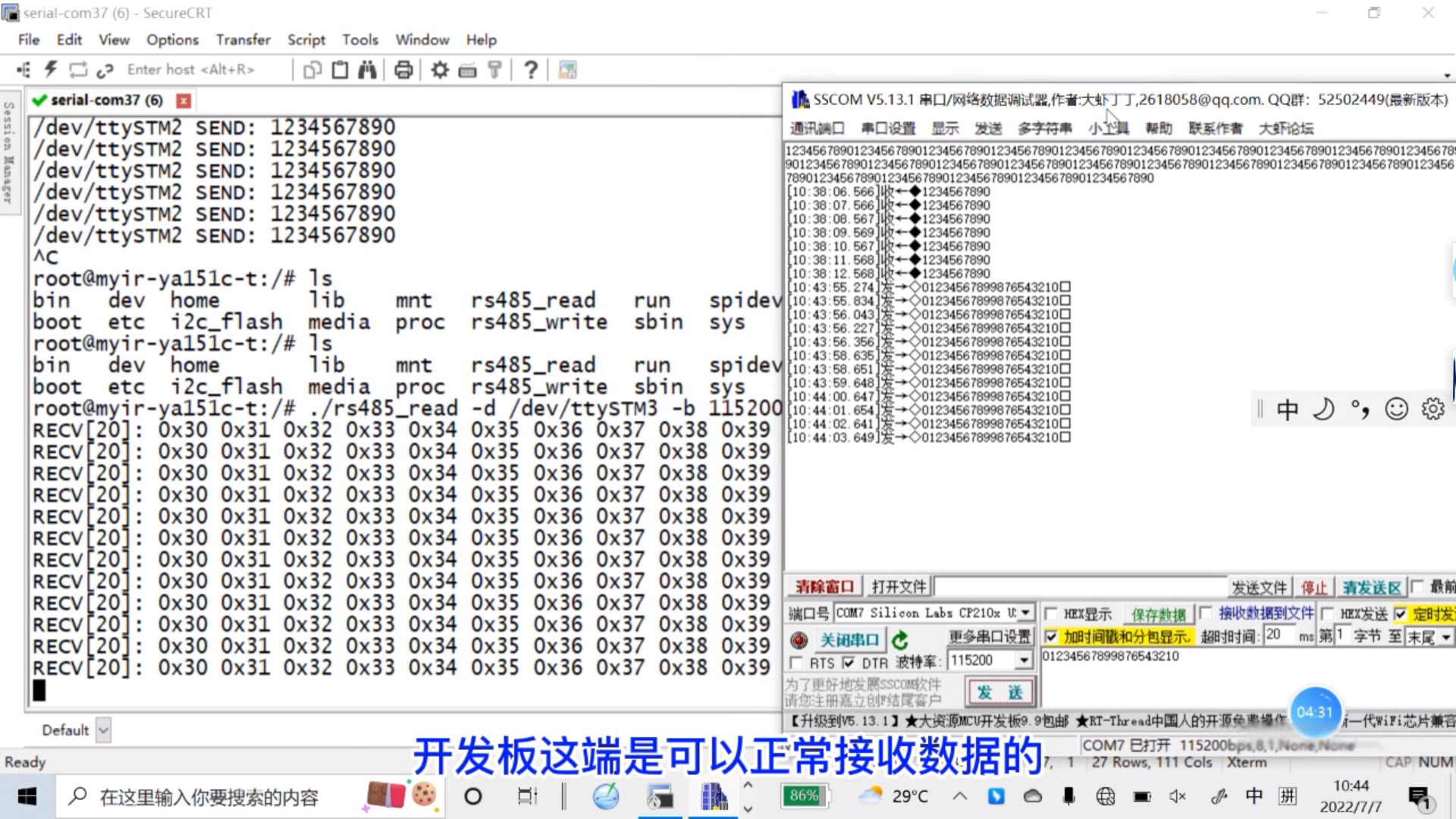Click the public-key assistant key icon
Image resolution: width=1456 pixels, height=819 pixels.
coord(494,70)
